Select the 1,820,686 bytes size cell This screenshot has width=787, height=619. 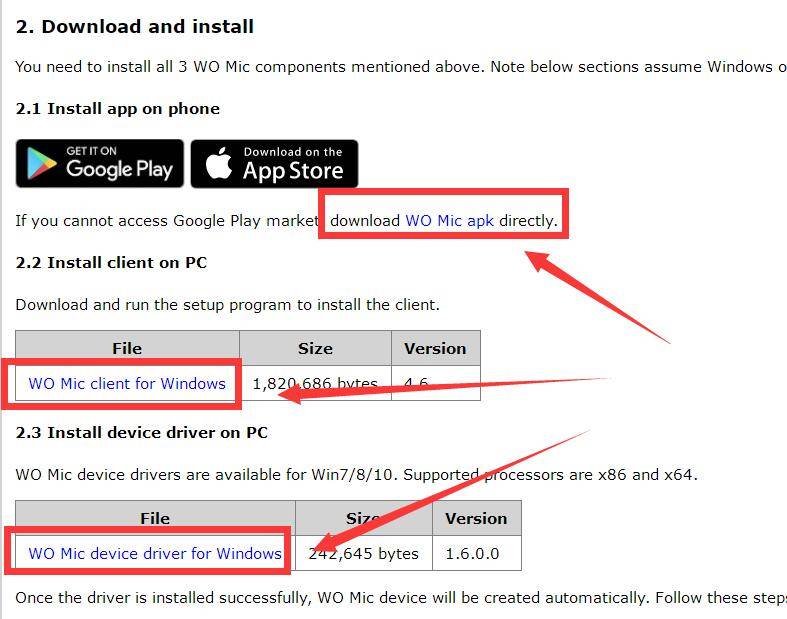click(315, 383)
